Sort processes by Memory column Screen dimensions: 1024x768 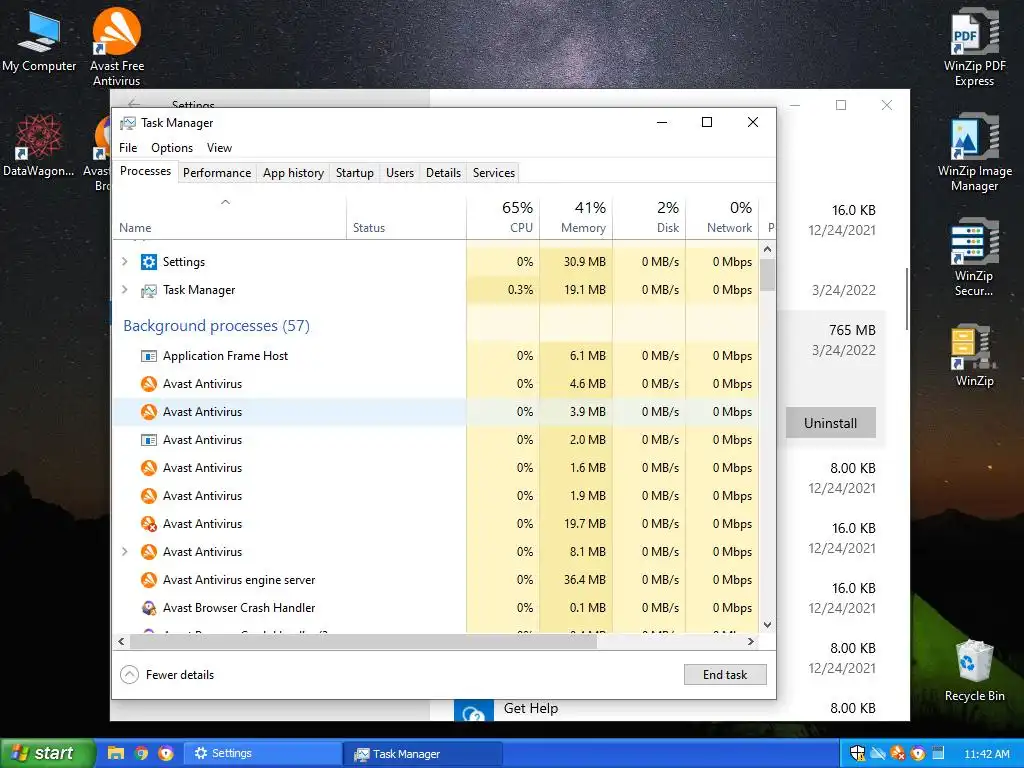576,217
